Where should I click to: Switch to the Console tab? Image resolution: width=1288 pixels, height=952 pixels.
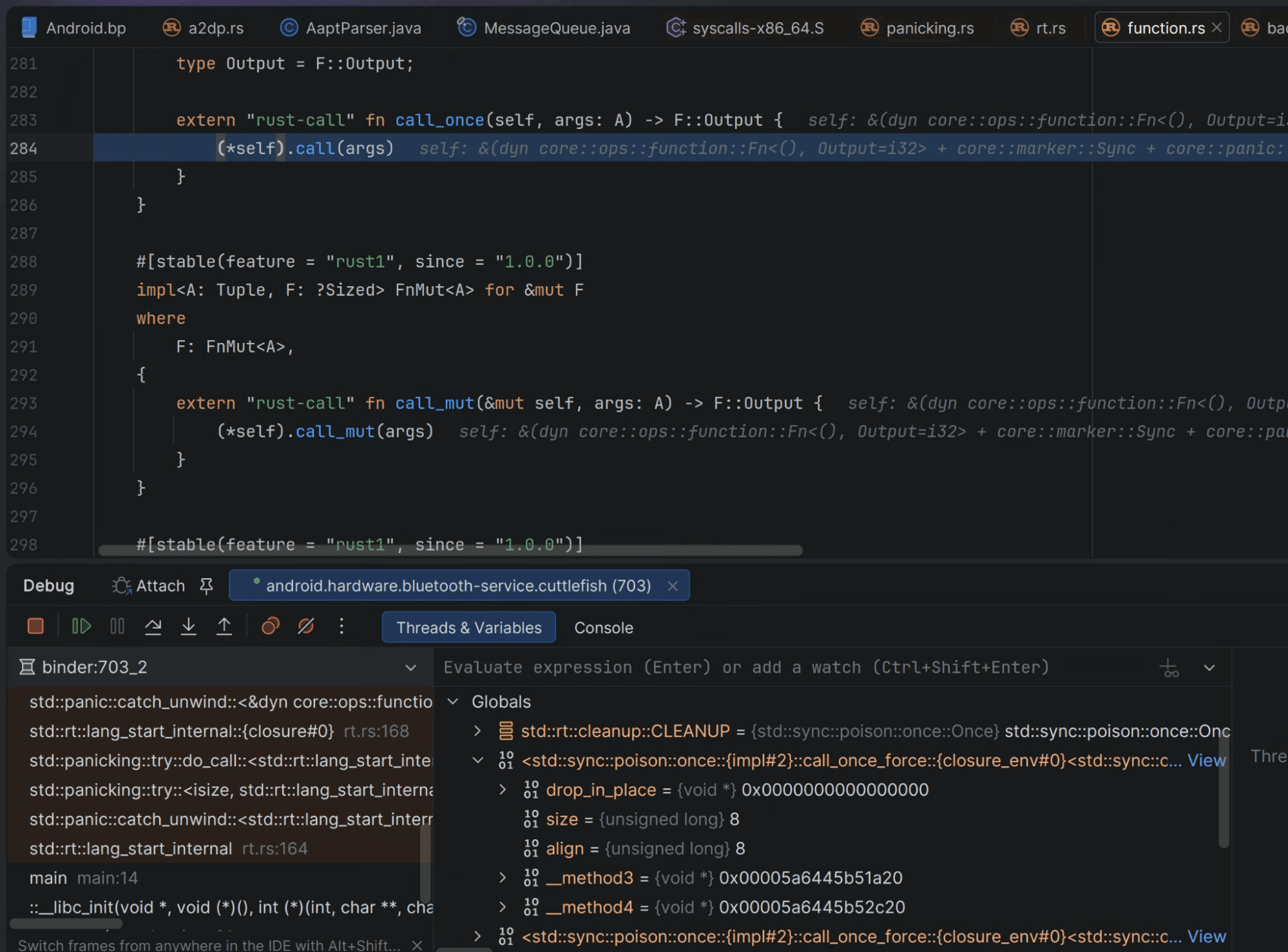point(604,628)
